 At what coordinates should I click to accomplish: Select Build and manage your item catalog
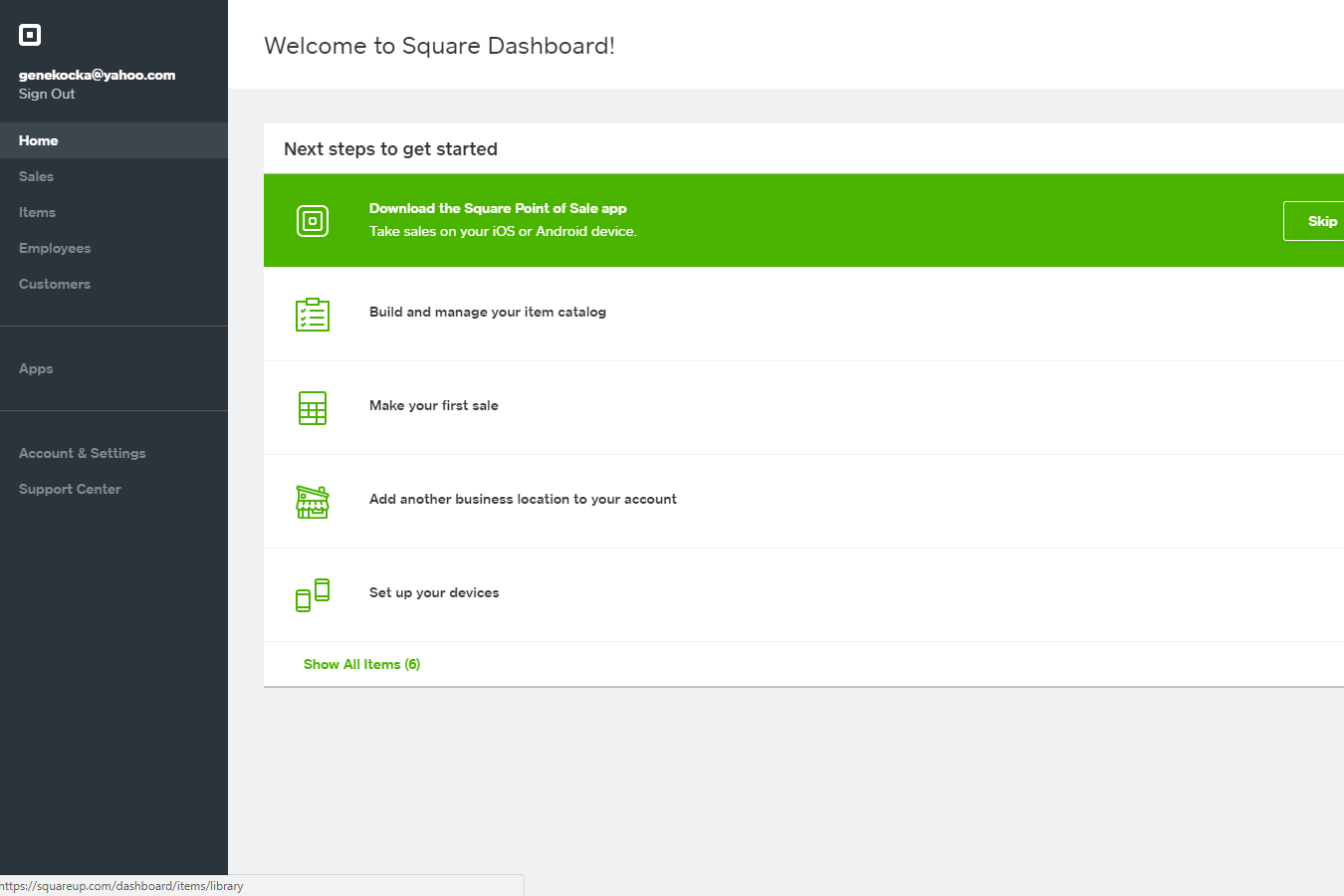coord(488,312)
